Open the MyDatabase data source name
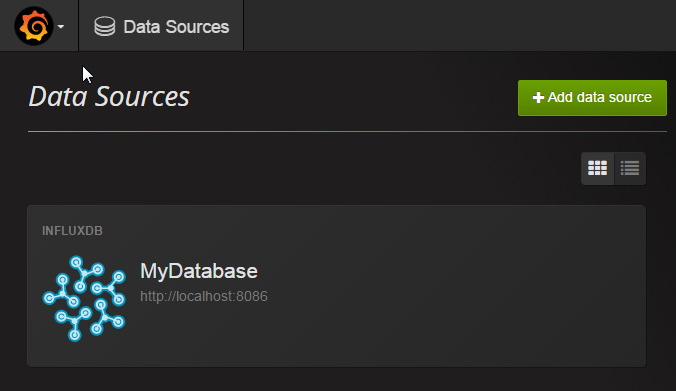Viewport: 676px width, 391px height. [x=199, y=271]
